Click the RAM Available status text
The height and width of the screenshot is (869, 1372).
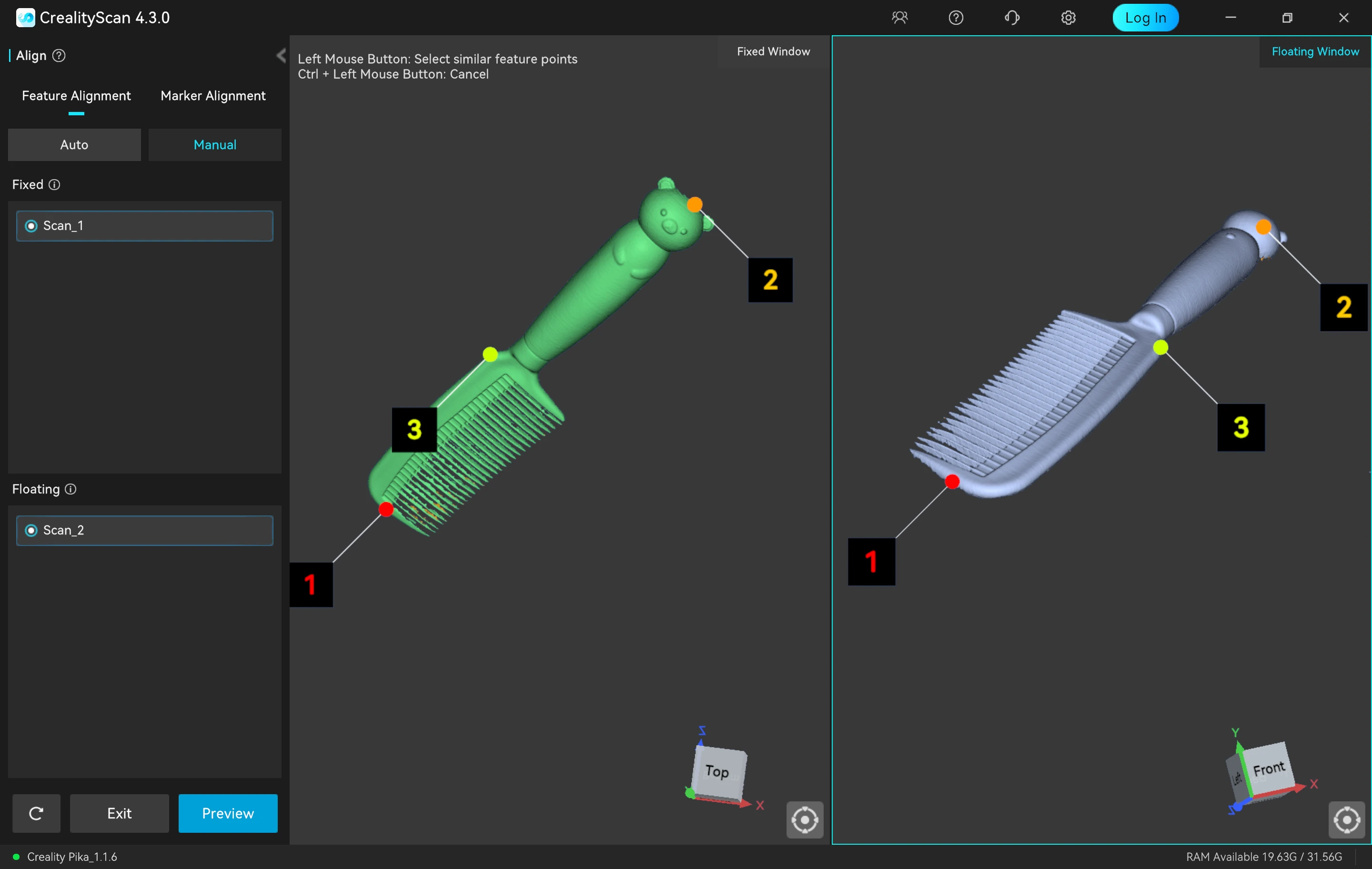pyautogui.click(x=1264, y=857)
